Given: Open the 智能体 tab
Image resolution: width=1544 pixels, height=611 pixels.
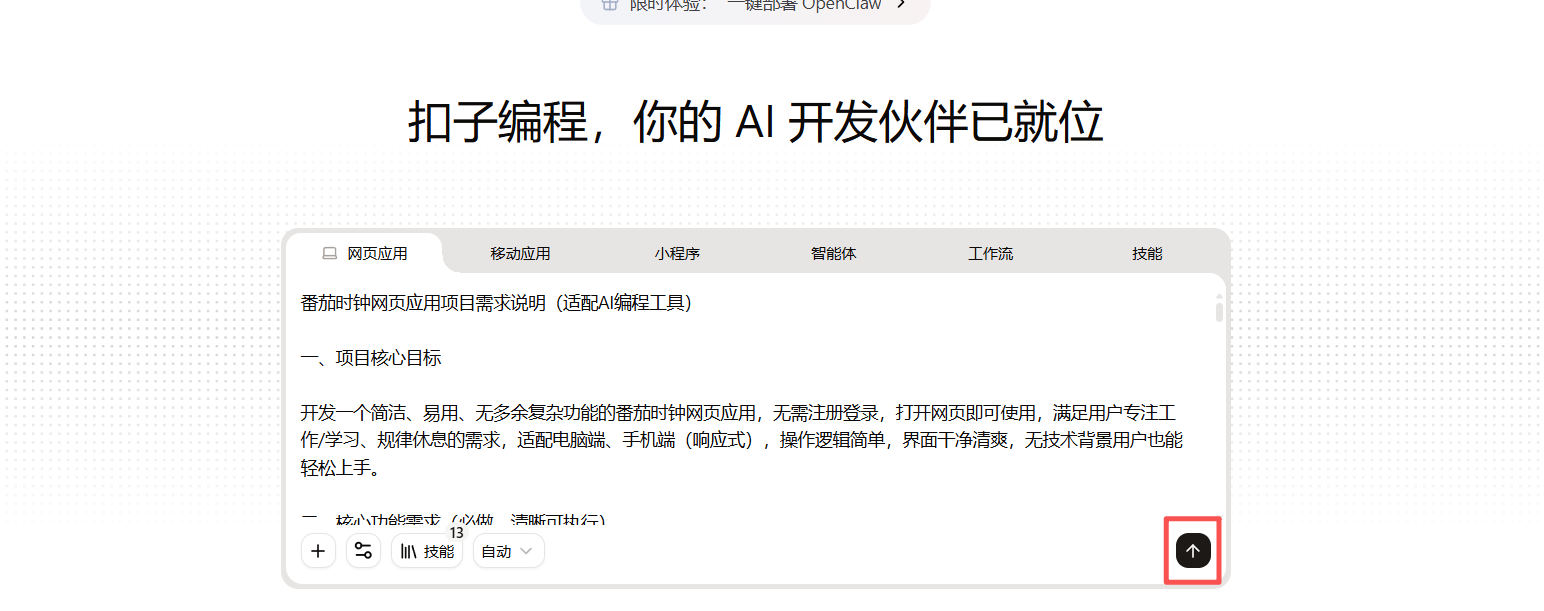Looking at the screenshot, I should [833, 253].
